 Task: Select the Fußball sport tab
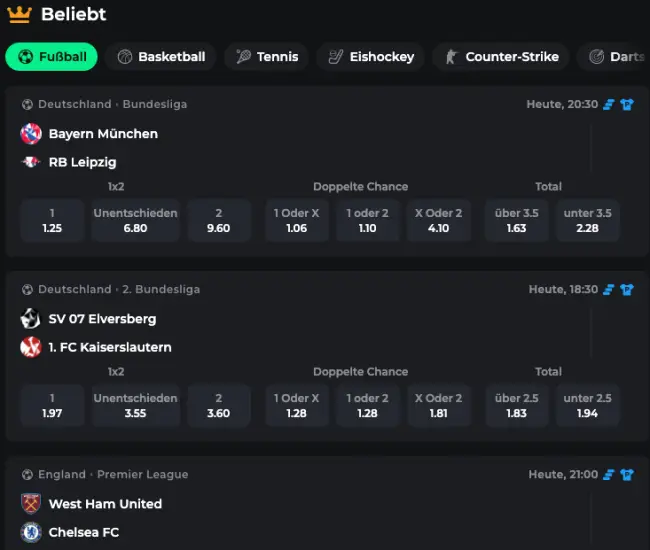point(51,57)
